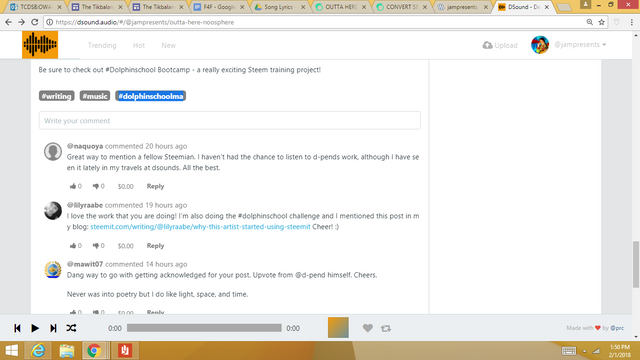Open the touch keyboard tray icon
Screen dimensions: 640x360
569,351
